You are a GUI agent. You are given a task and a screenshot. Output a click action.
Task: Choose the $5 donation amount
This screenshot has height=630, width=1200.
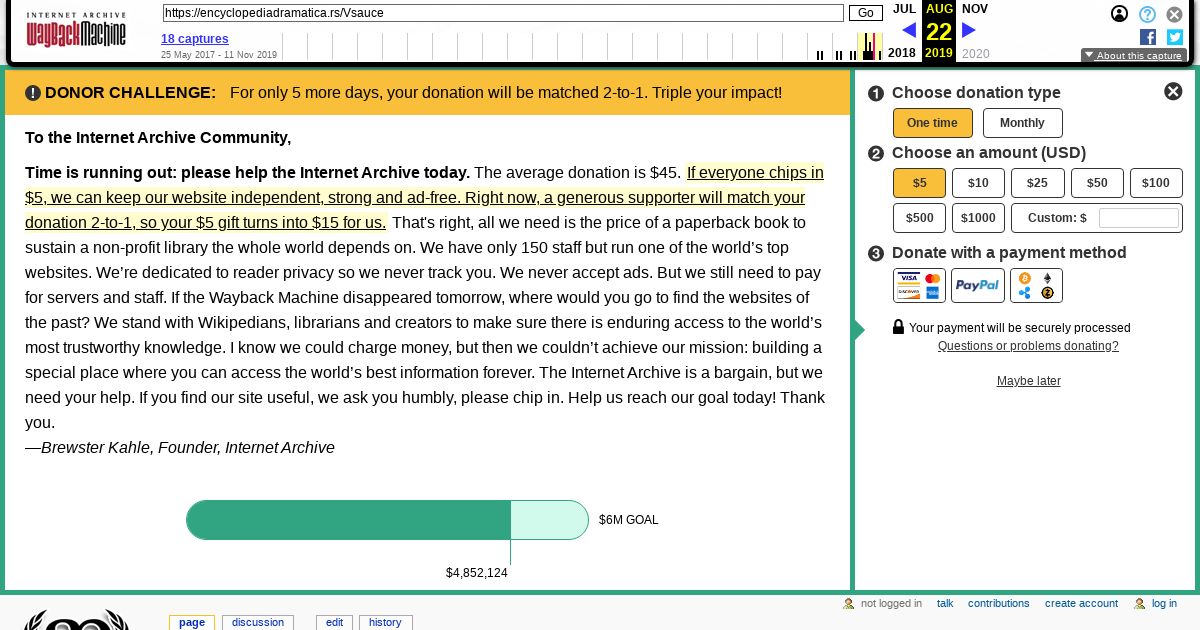point(919,183)
